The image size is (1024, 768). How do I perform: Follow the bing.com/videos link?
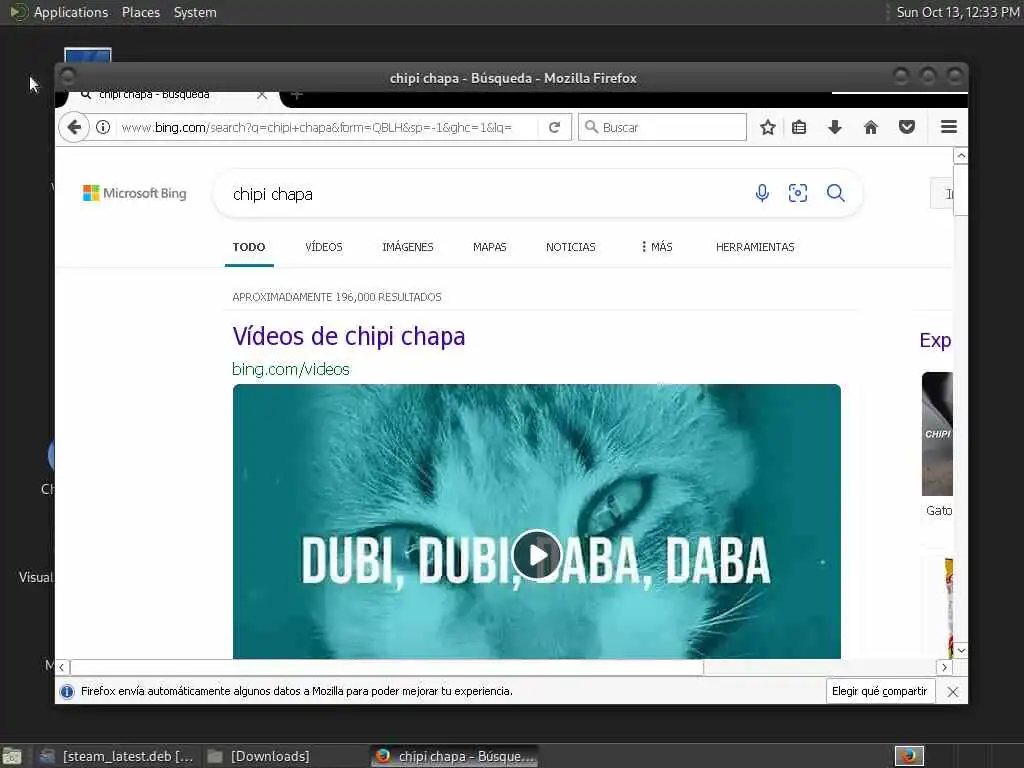291,369
